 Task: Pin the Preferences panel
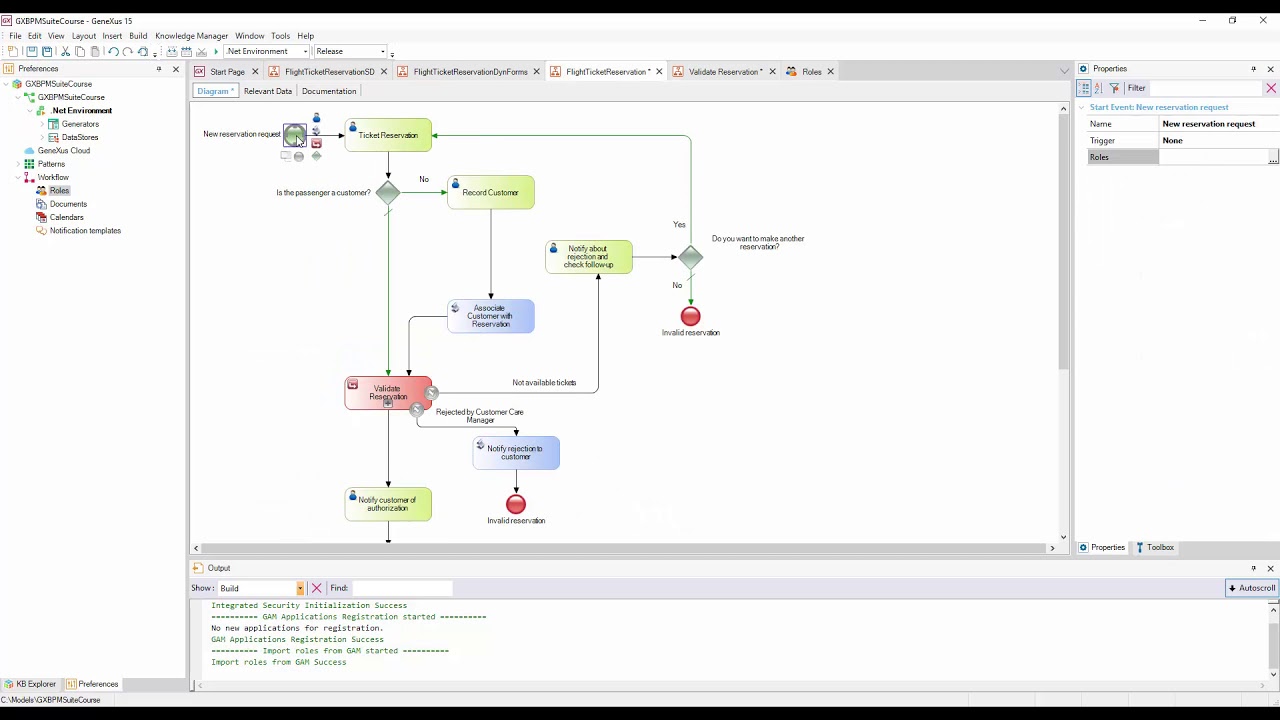click(x=158, y=69)
